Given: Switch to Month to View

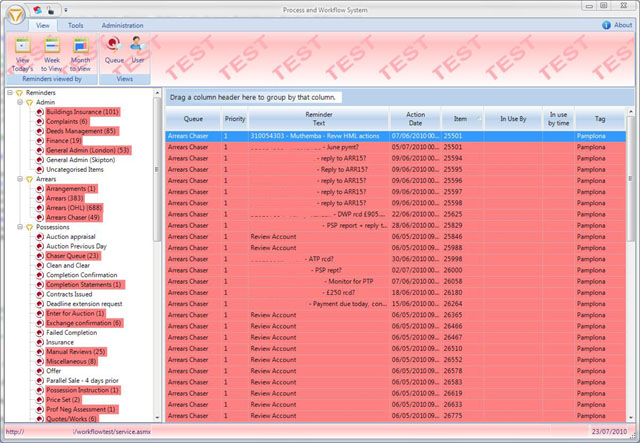Looking at the screenshot, I should (x=80, y=48).
